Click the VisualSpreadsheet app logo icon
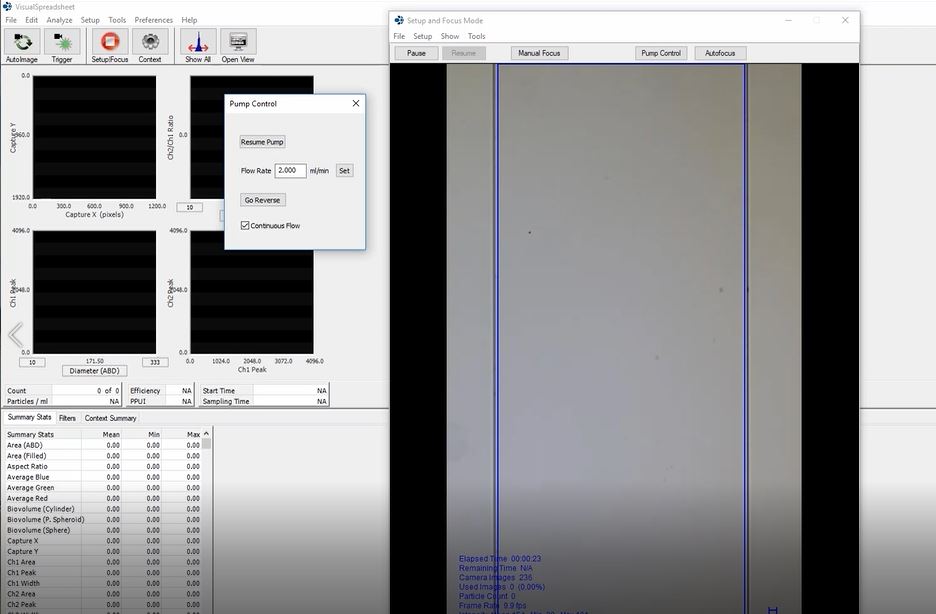This screenshot has height=614, width=936. [x=7, y=7]
